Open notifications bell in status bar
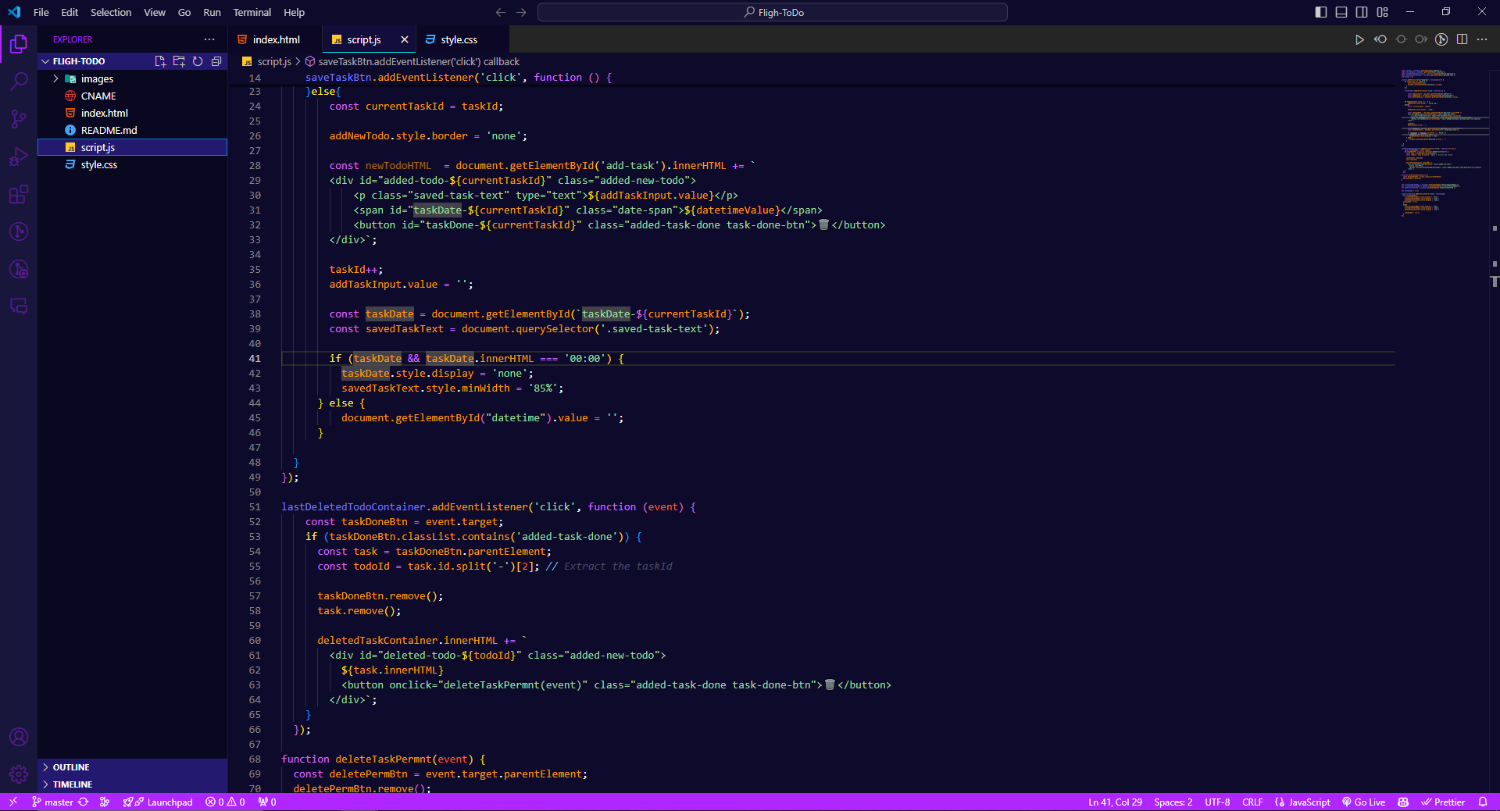 (x=1485, y=802)
